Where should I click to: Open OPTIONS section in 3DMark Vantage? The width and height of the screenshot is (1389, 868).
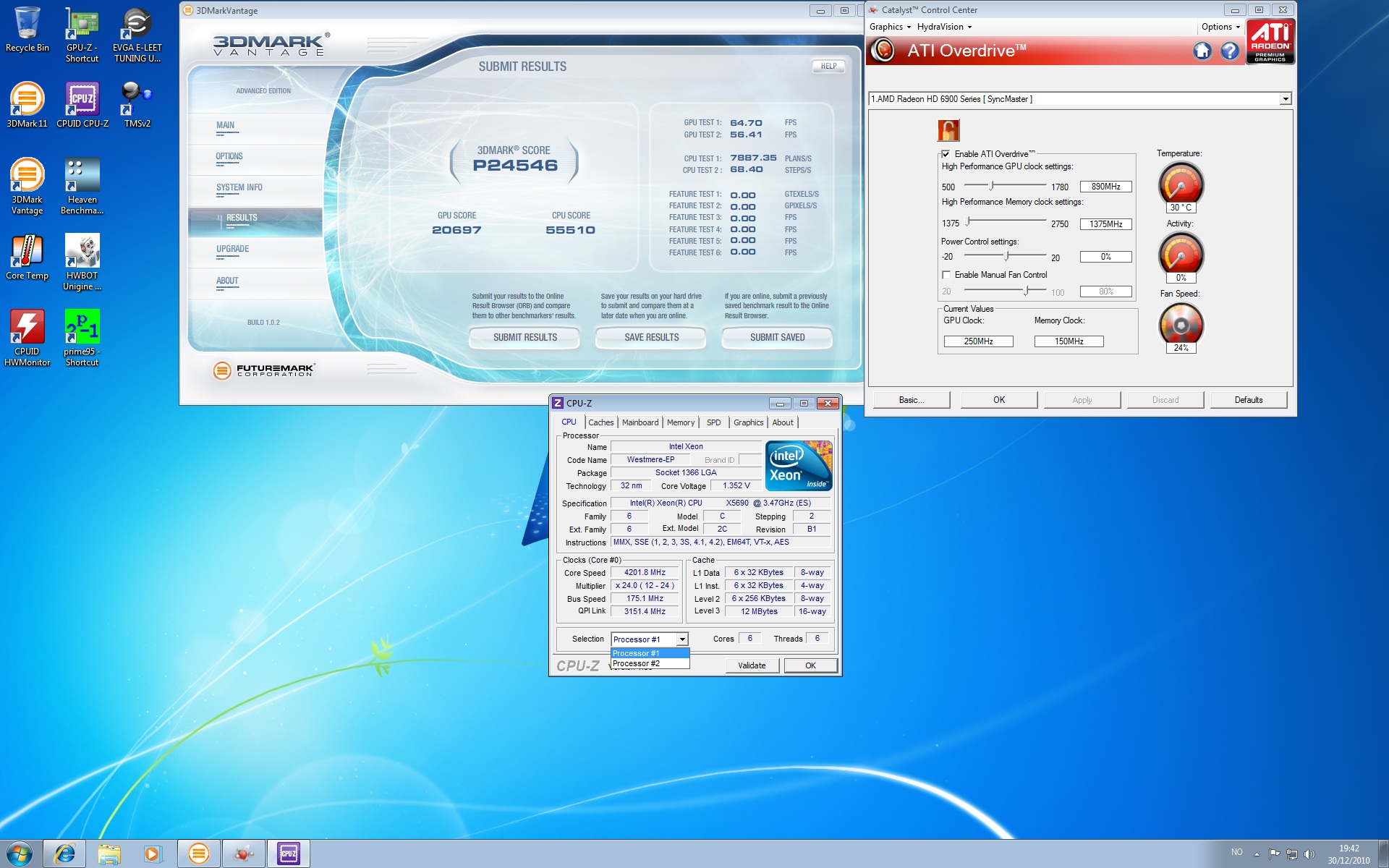click(x=255, y=158)
